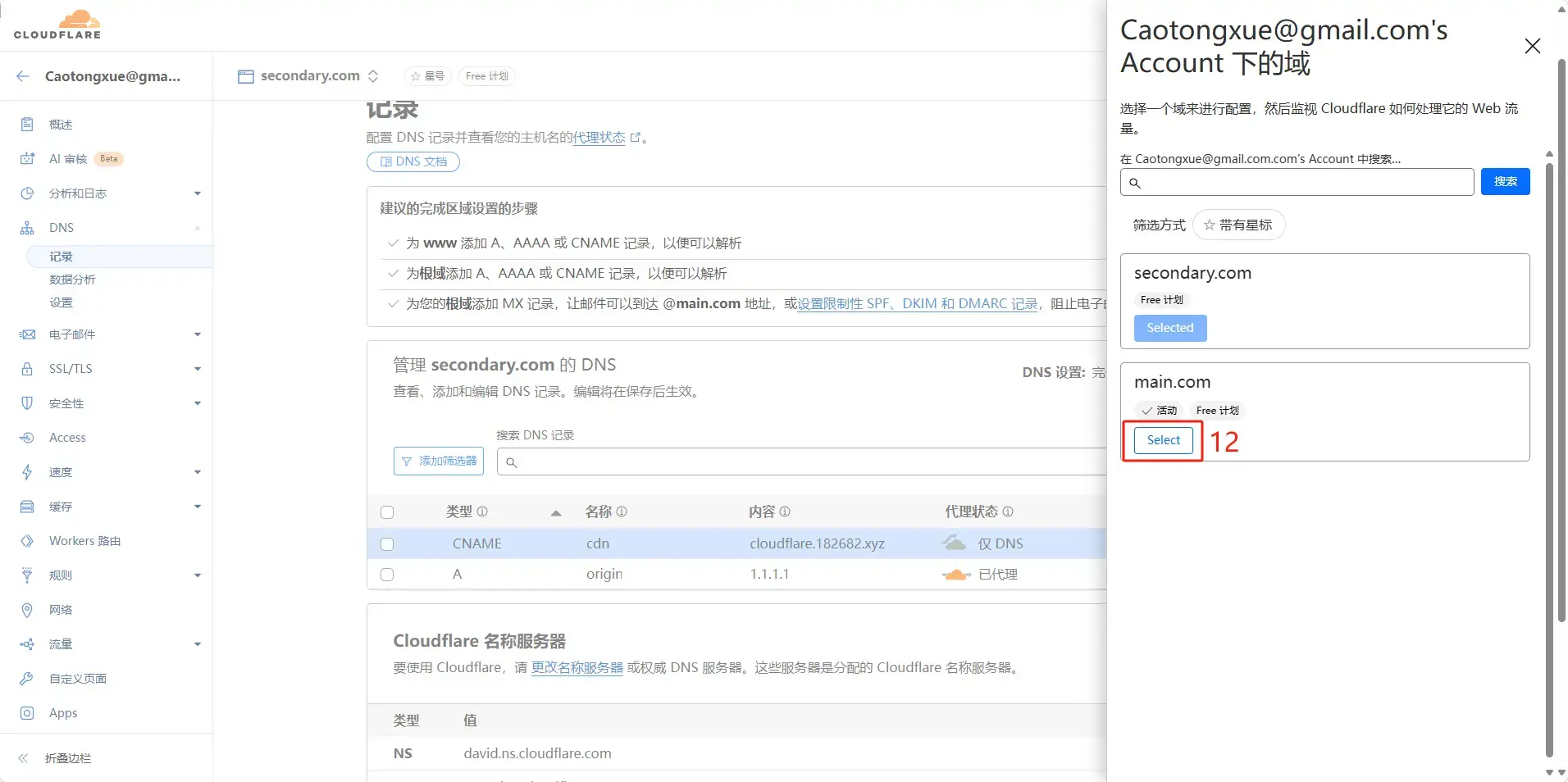Viewport: 1568px width, 782px height.
Task: Open the 概述 overview icon in sidebar
Action: click(27, 125)
